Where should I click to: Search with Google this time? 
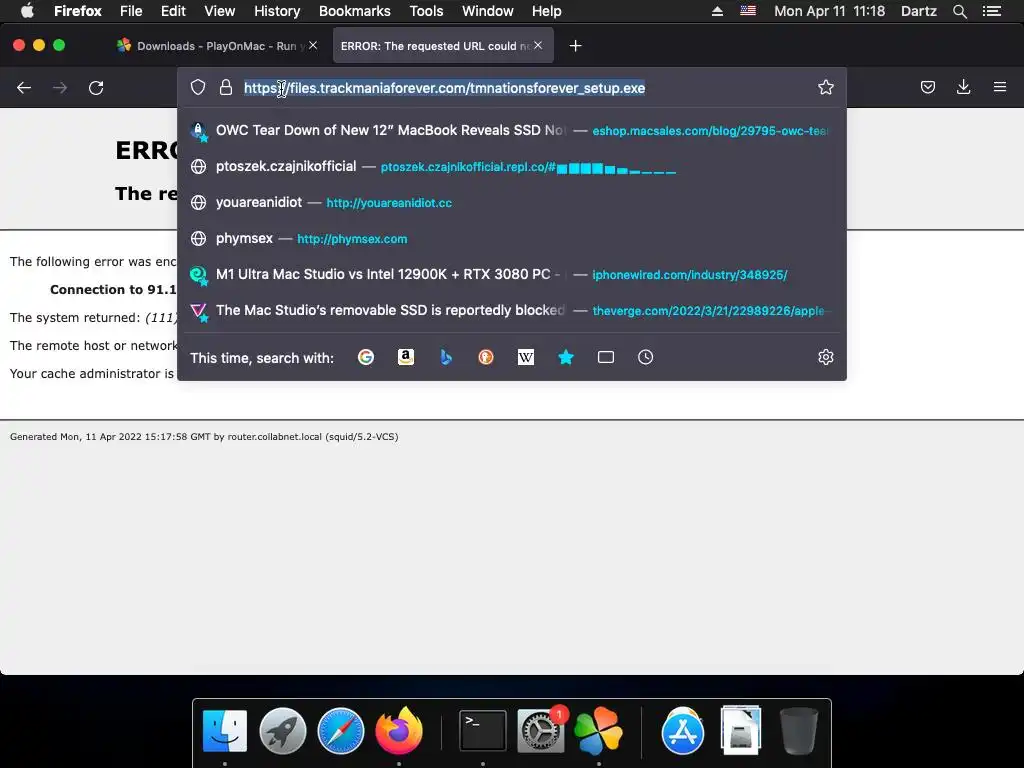[366, 357]
